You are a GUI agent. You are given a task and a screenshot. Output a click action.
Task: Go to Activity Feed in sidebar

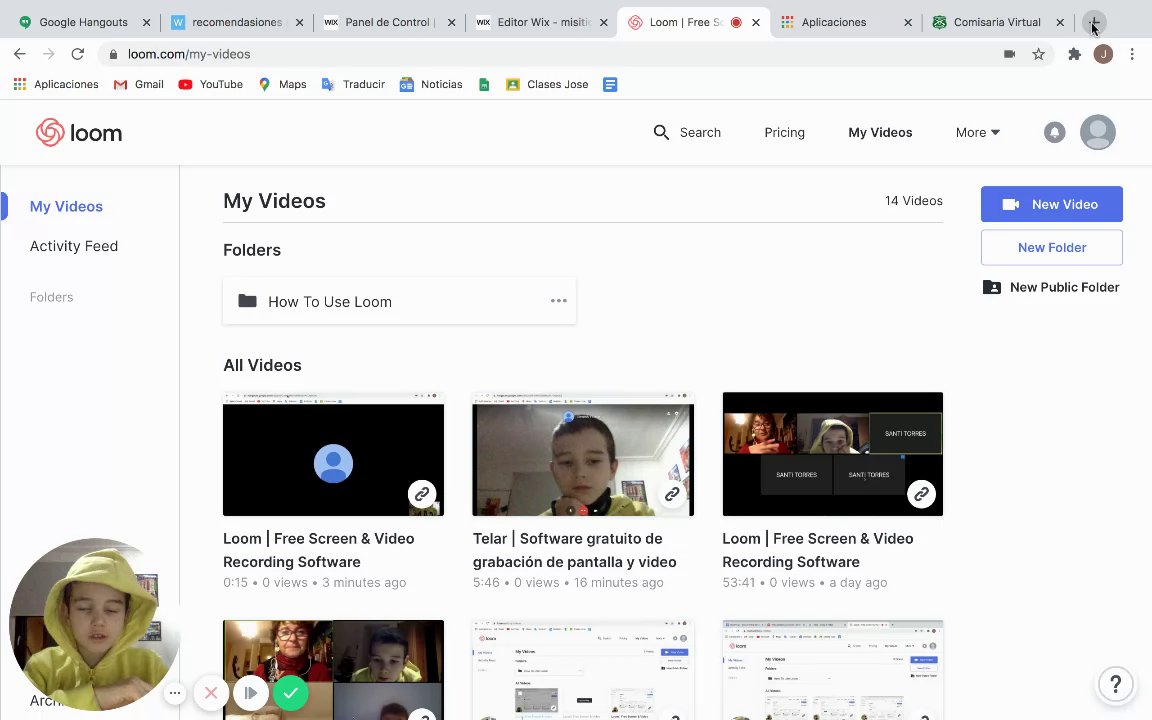[74, 246]
